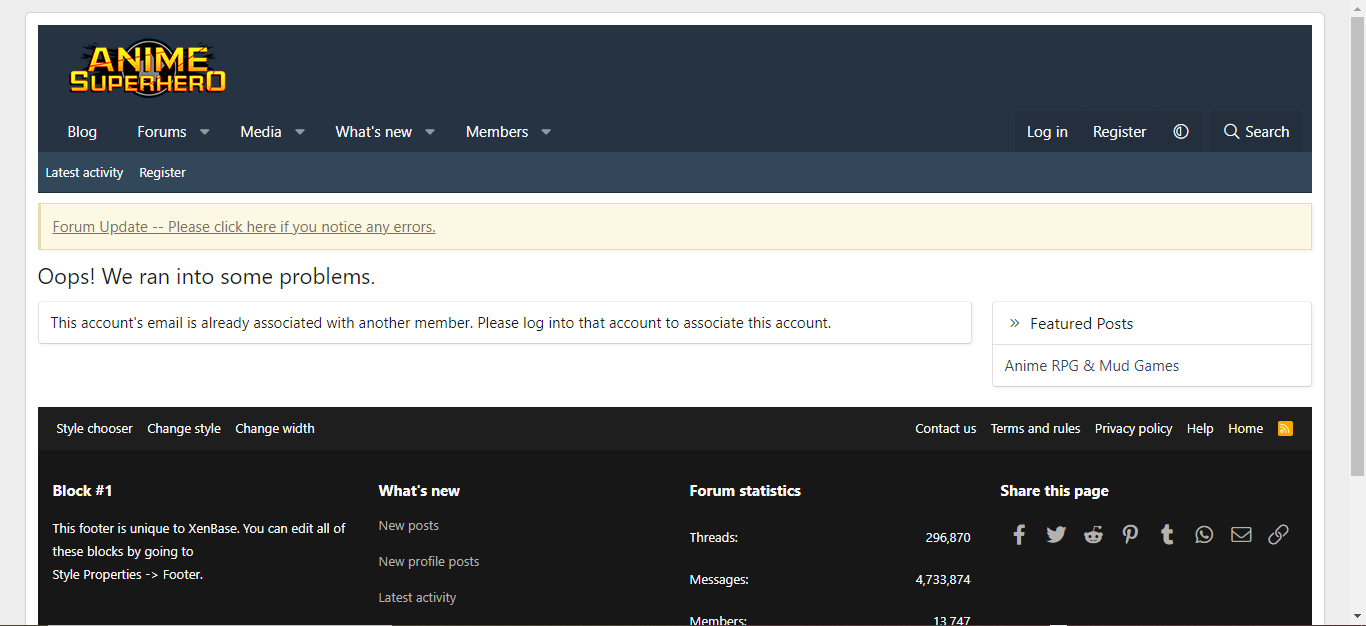Click the Log in button
The width and height of the screenshot is (1366, 626).
pos(1047,131)
